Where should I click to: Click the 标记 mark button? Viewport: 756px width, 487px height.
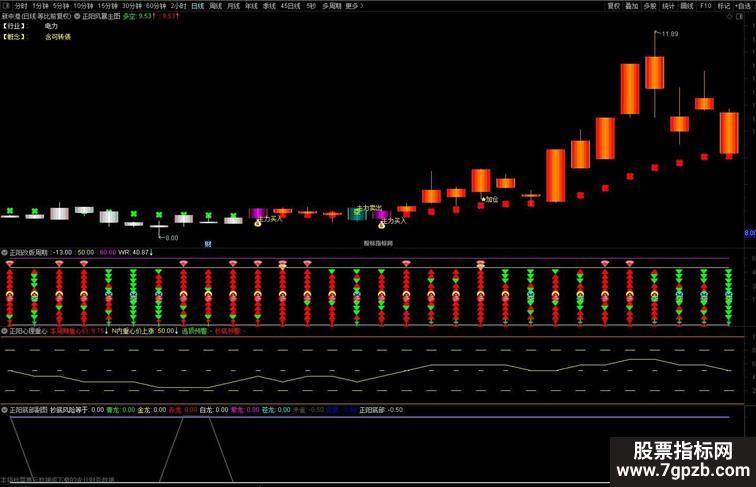coord(724,6)
